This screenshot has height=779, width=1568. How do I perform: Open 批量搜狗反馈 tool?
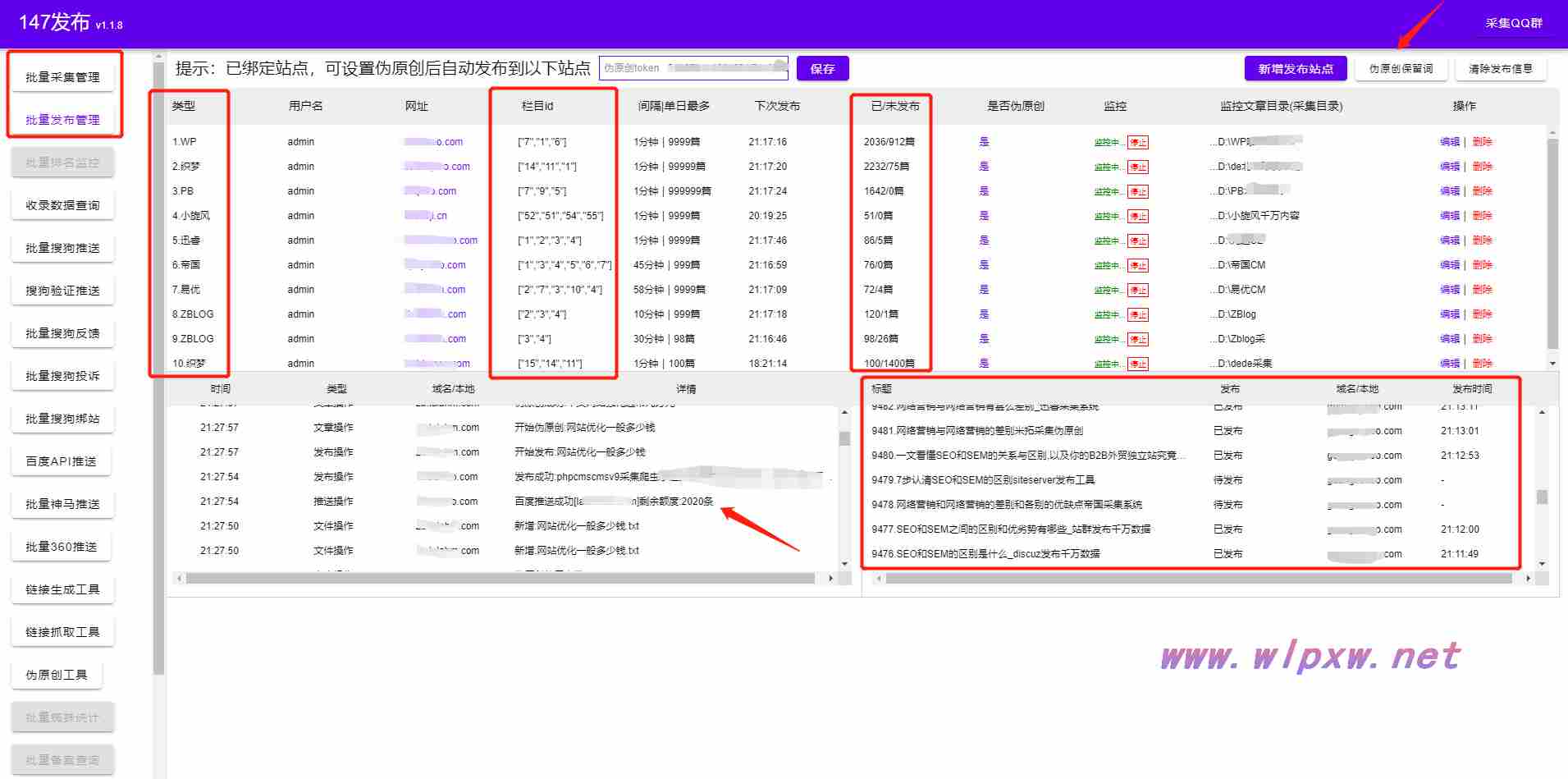coord(62,333)
